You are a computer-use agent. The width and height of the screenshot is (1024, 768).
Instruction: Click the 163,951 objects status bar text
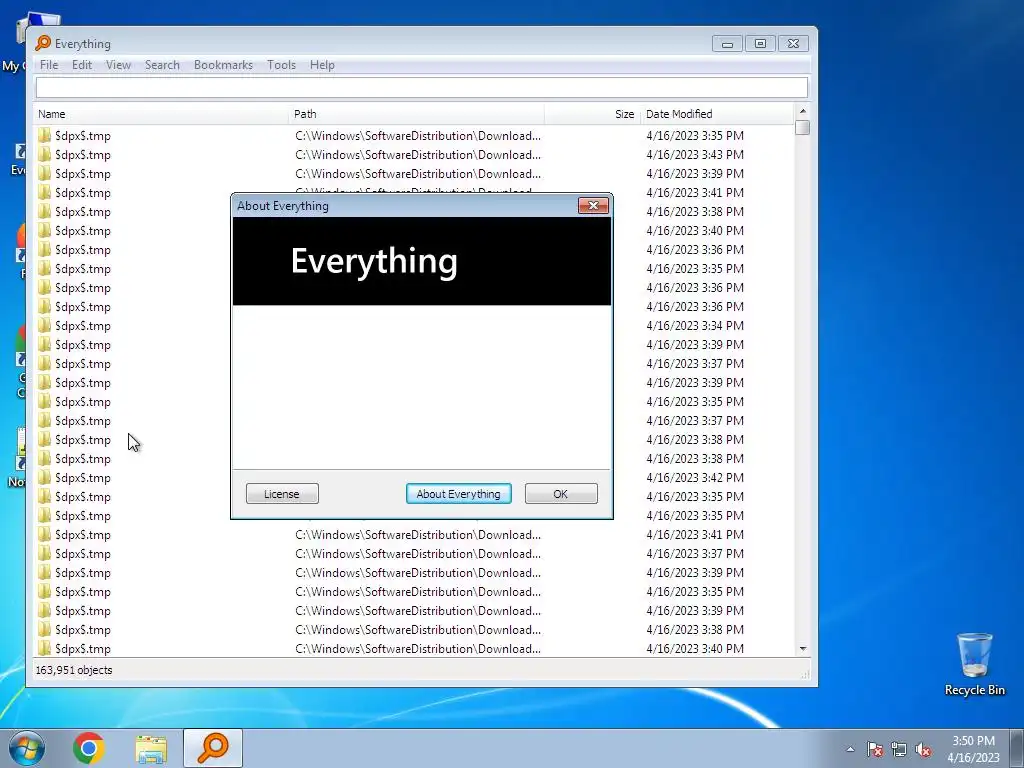74,670
